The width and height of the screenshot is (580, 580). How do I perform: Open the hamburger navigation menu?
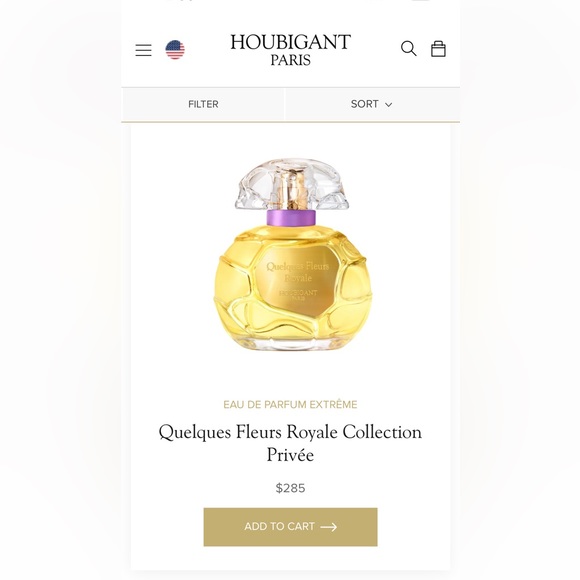tap(144, 50)
